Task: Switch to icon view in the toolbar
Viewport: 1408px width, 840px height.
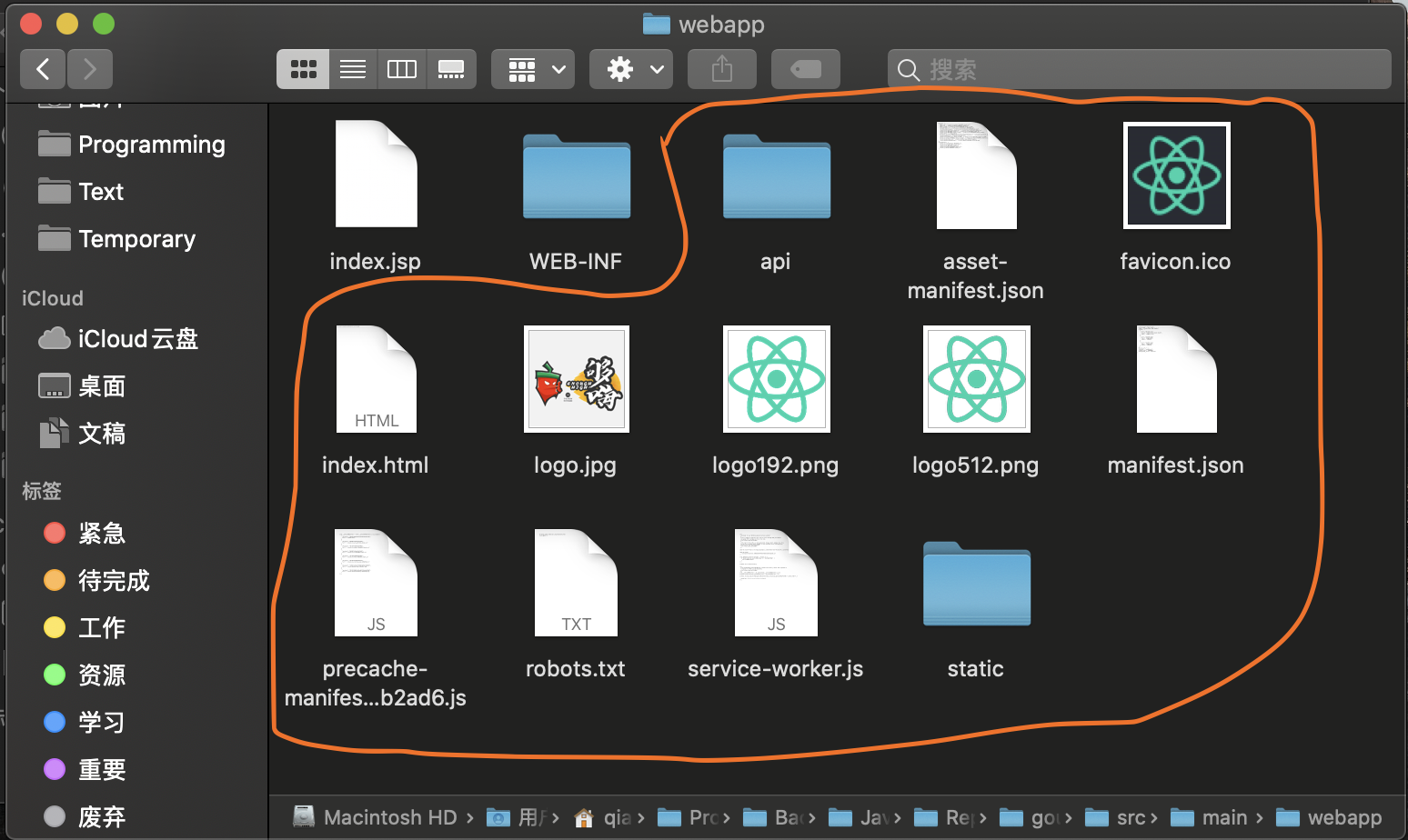Action: coord(303,68)
